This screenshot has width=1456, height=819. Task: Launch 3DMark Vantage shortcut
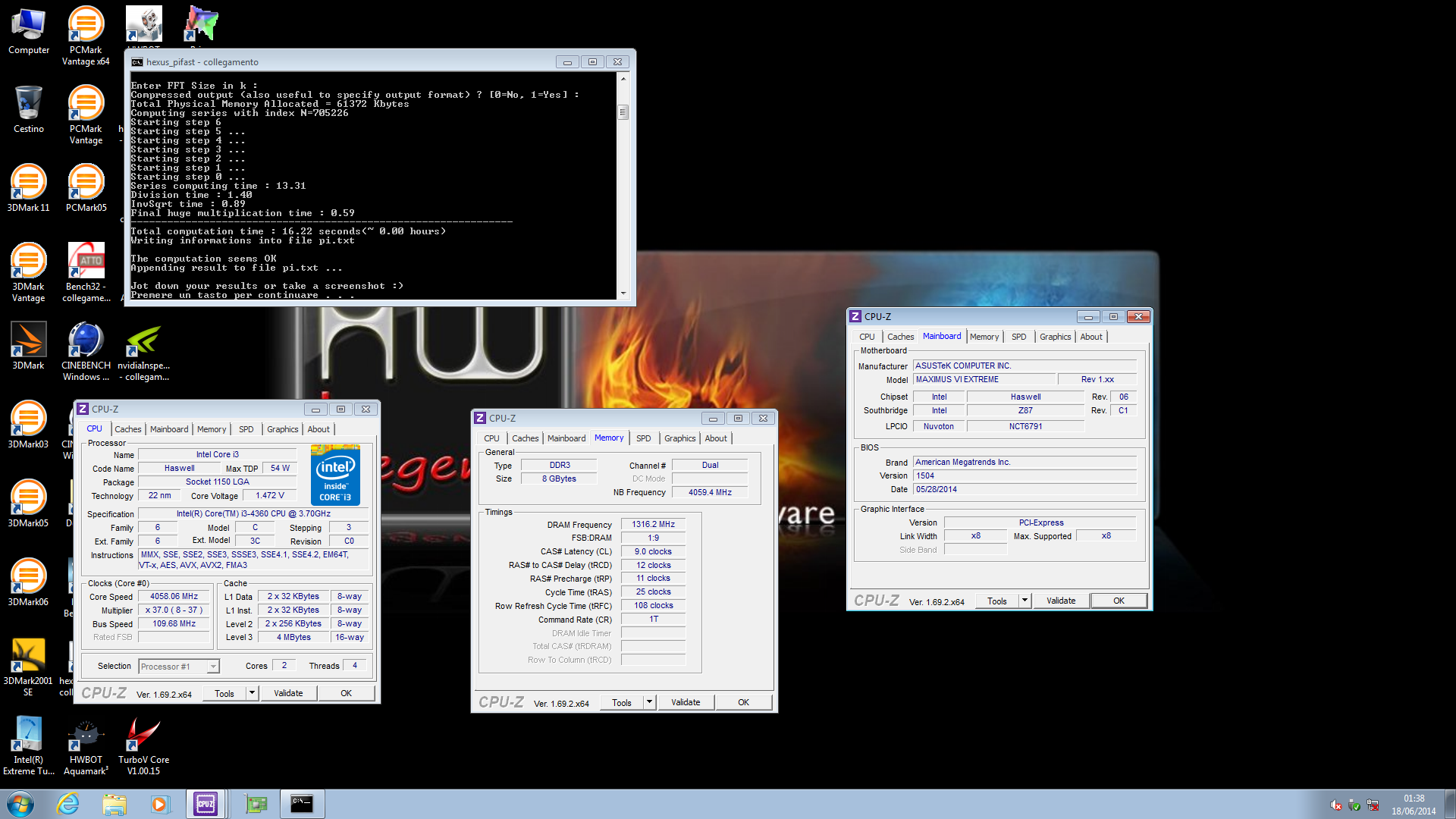click(29, 273)
